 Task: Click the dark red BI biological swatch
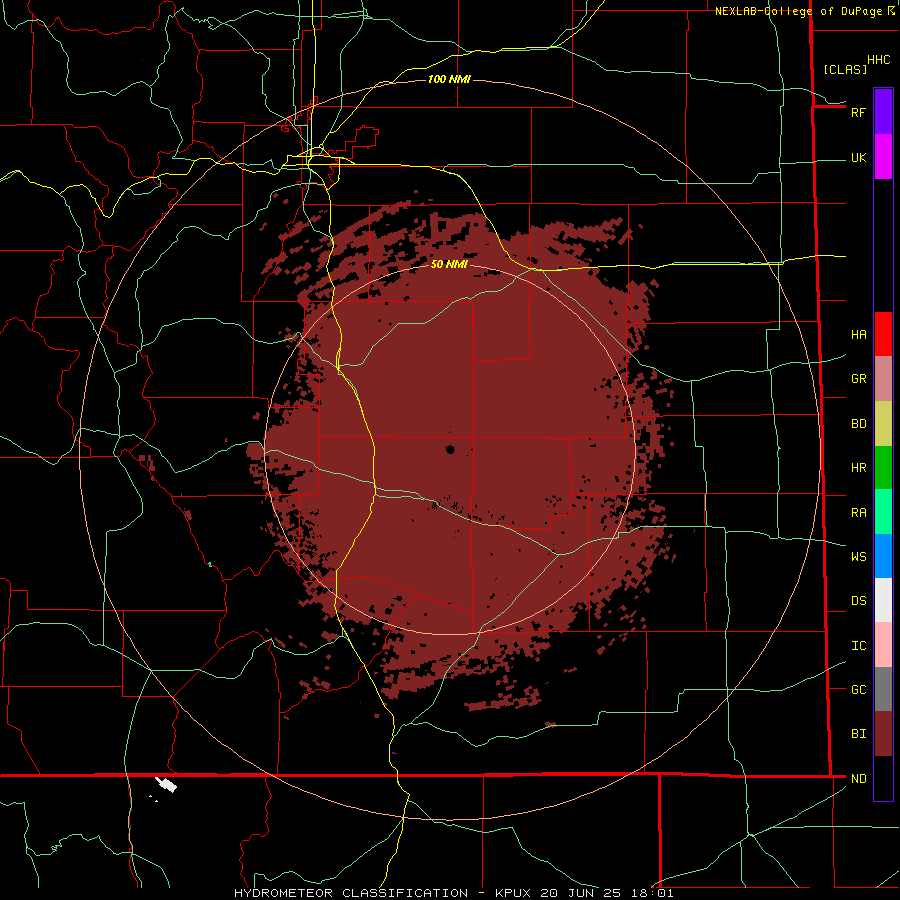(x=883, y=734)
